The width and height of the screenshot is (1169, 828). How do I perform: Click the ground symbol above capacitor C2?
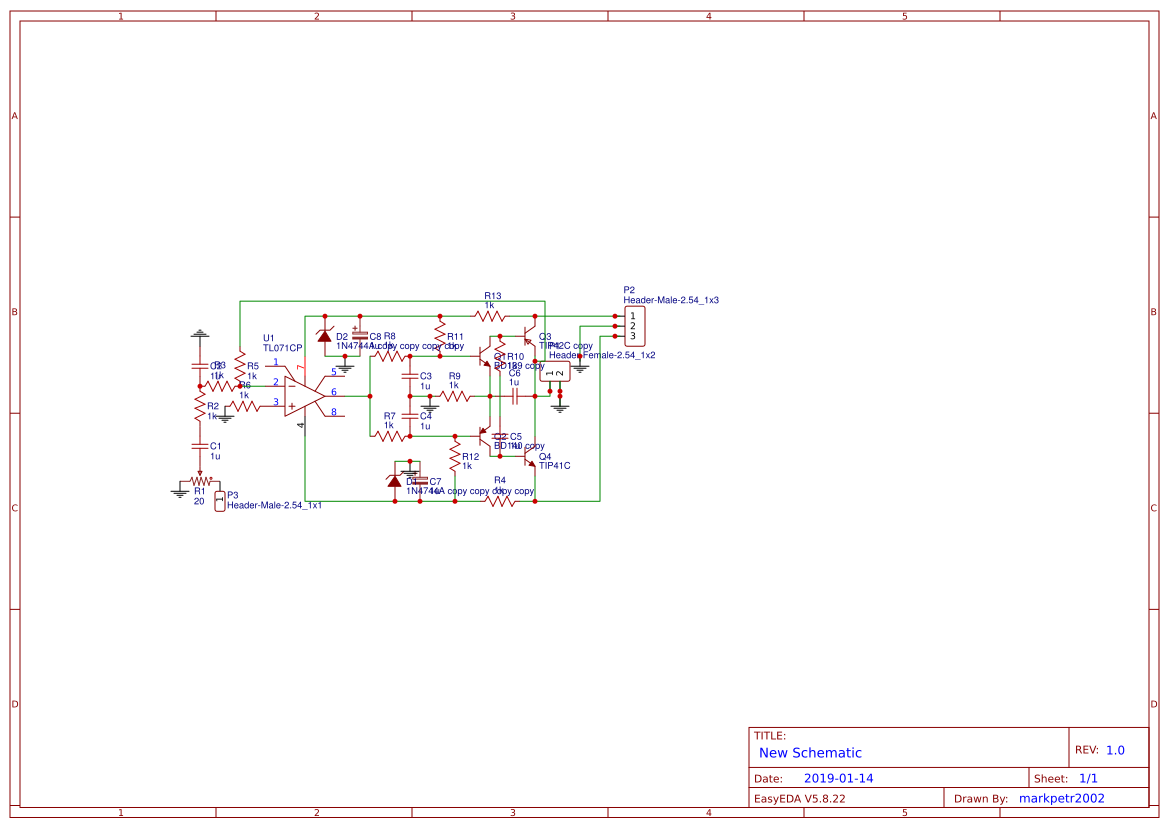[200, 334]
